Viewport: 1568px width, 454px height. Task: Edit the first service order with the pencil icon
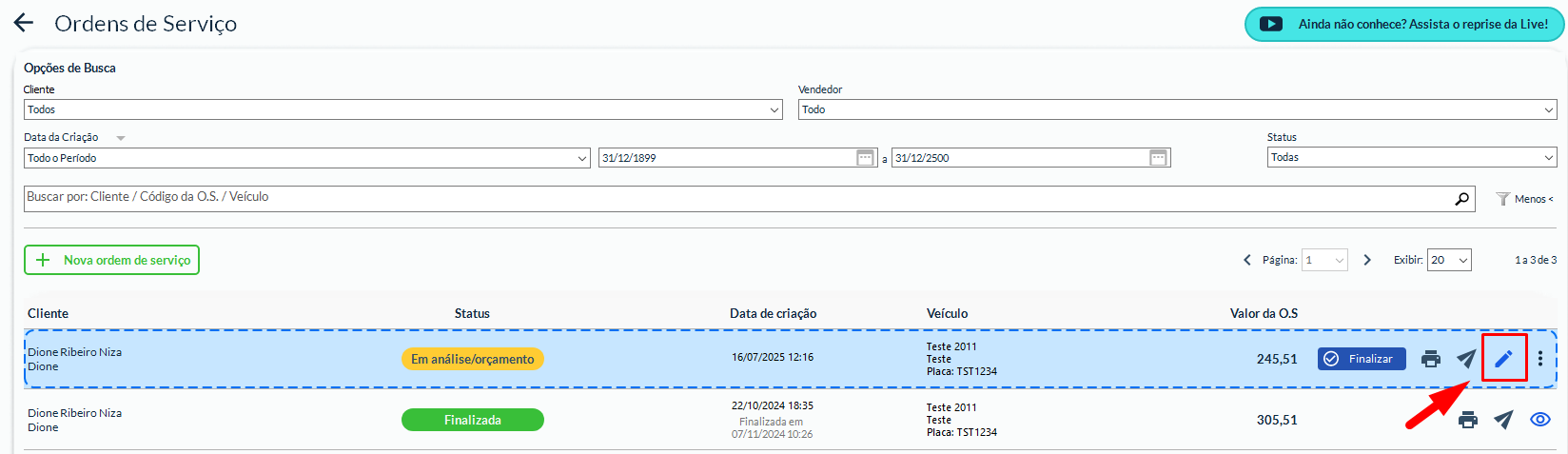click(x=1503, y=359)
